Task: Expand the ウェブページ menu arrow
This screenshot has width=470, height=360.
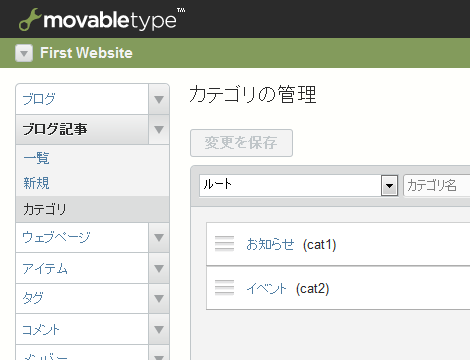Action: click(159, 237)
